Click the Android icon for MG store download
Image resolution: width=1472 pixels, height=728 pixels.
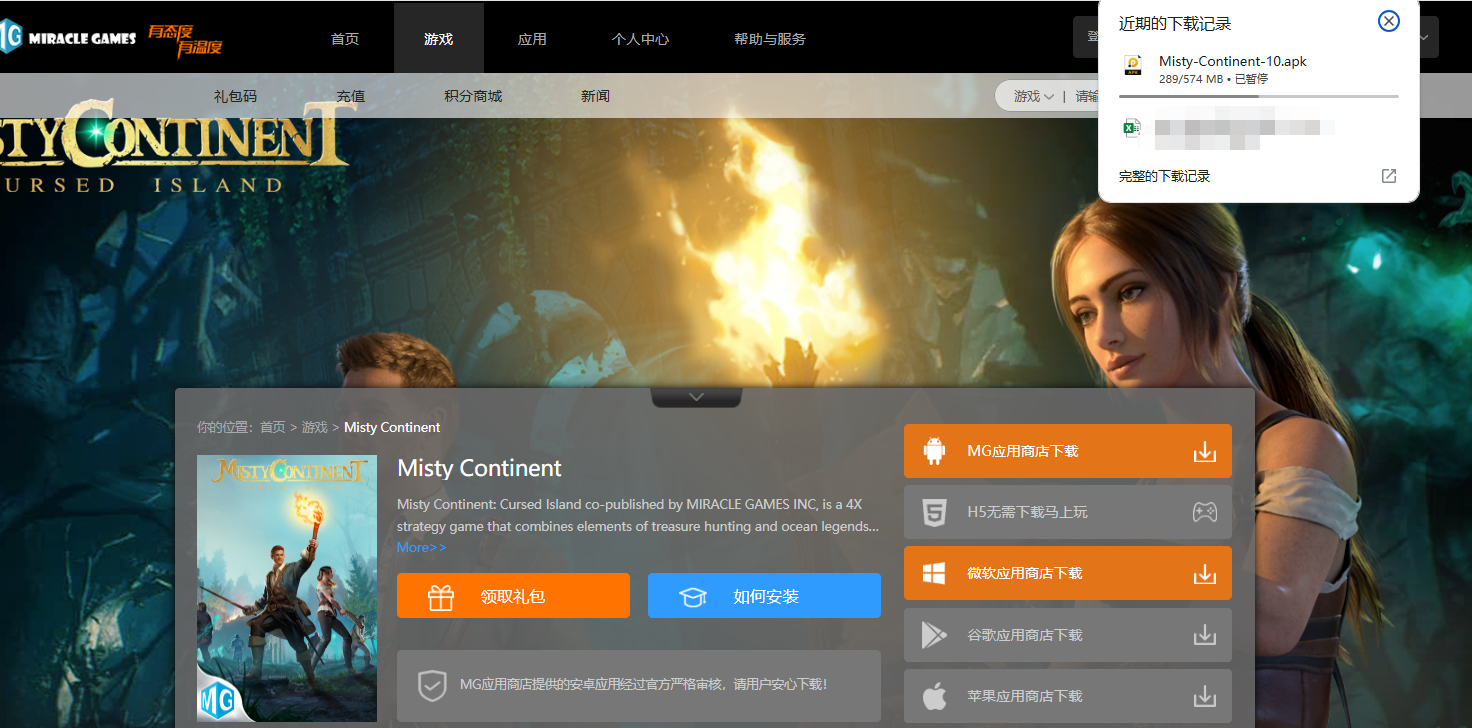(934, 451)
